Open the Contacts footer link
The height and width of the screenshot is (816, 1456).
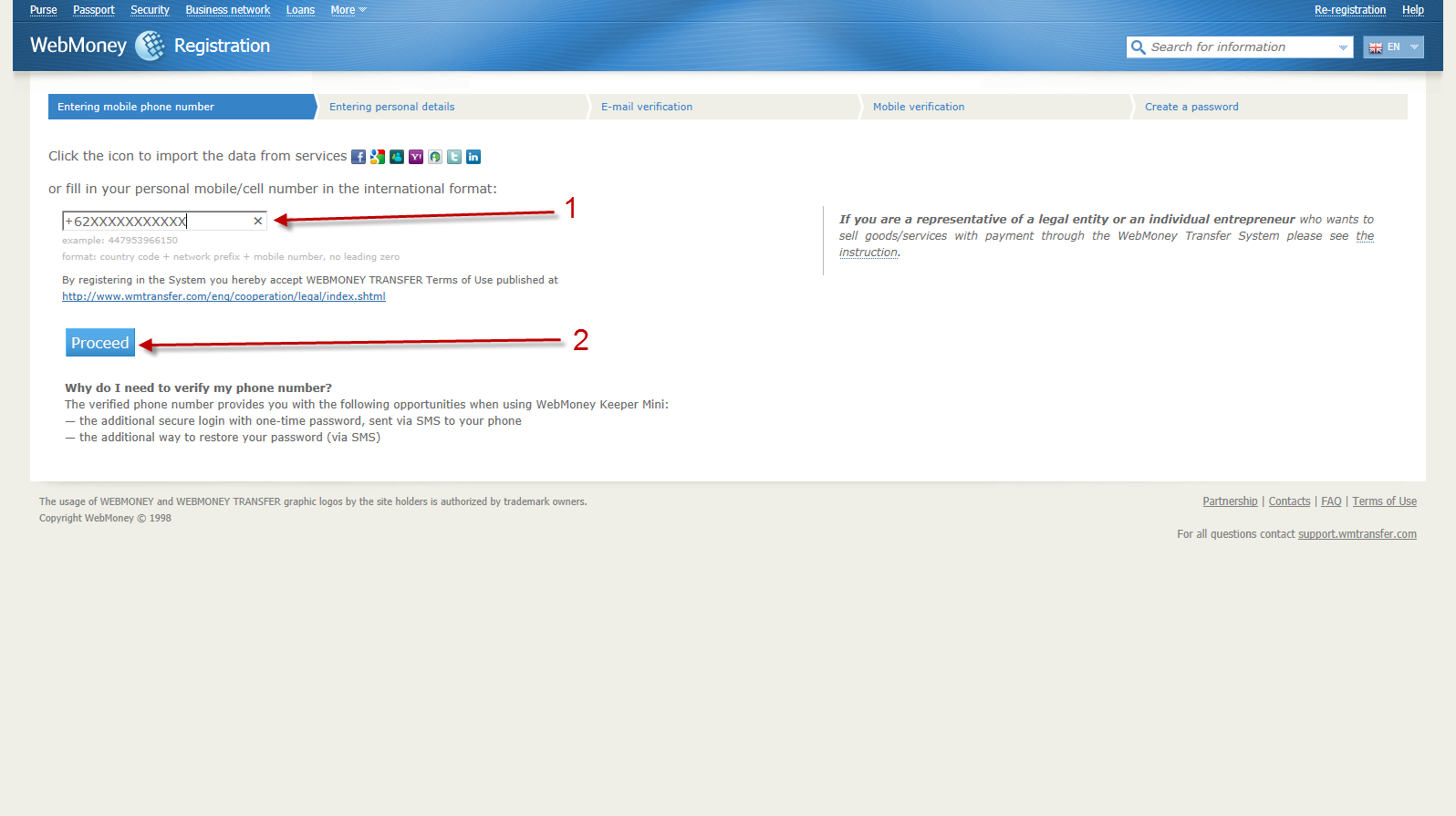tap(1289, 501)
